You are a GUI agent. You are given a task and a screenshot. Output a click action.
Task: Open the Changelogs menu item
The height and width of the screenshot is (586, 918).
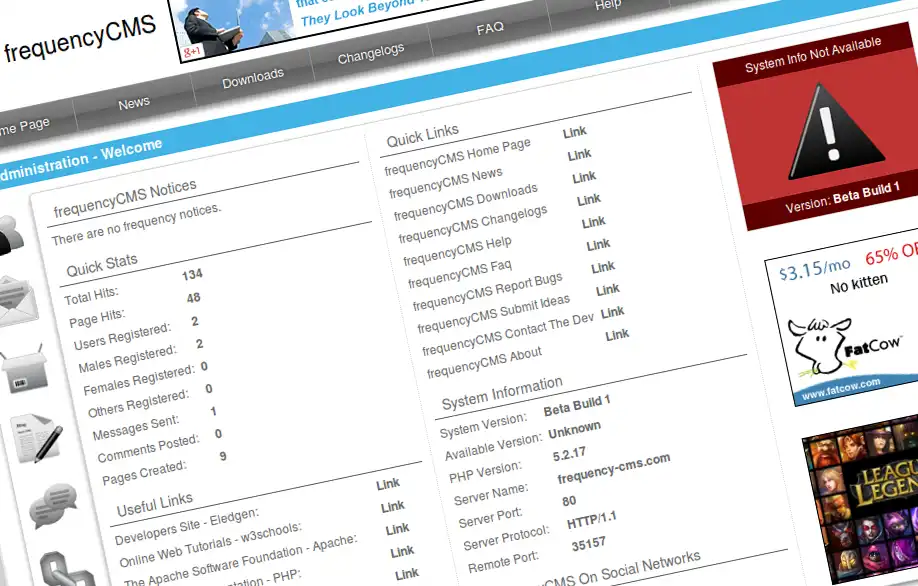[x=371, y=53]
